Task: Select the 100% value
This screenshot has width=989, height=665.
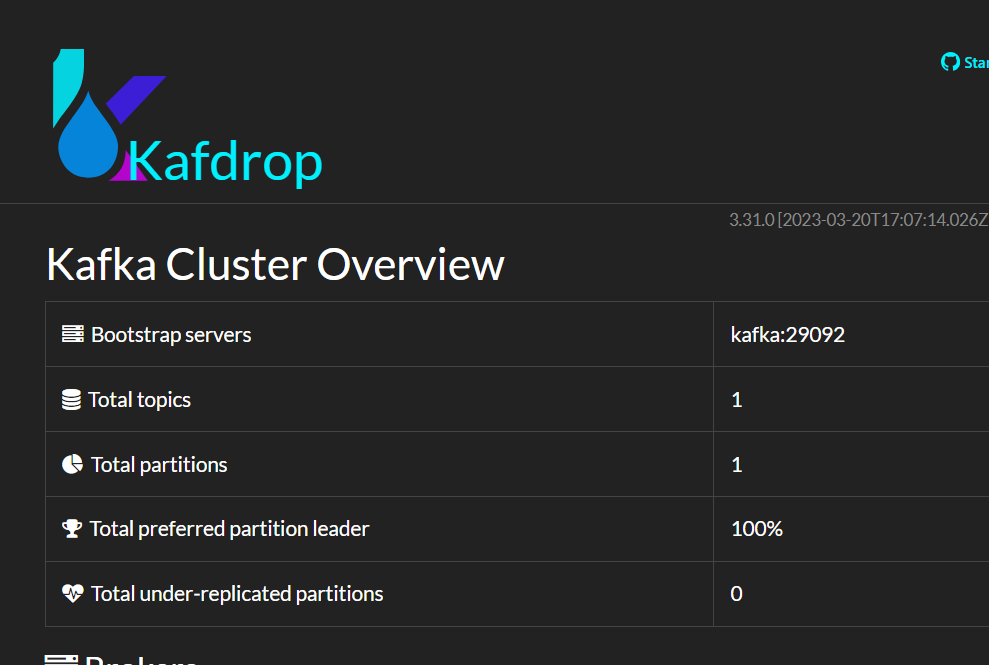Action: click(757, 529)
